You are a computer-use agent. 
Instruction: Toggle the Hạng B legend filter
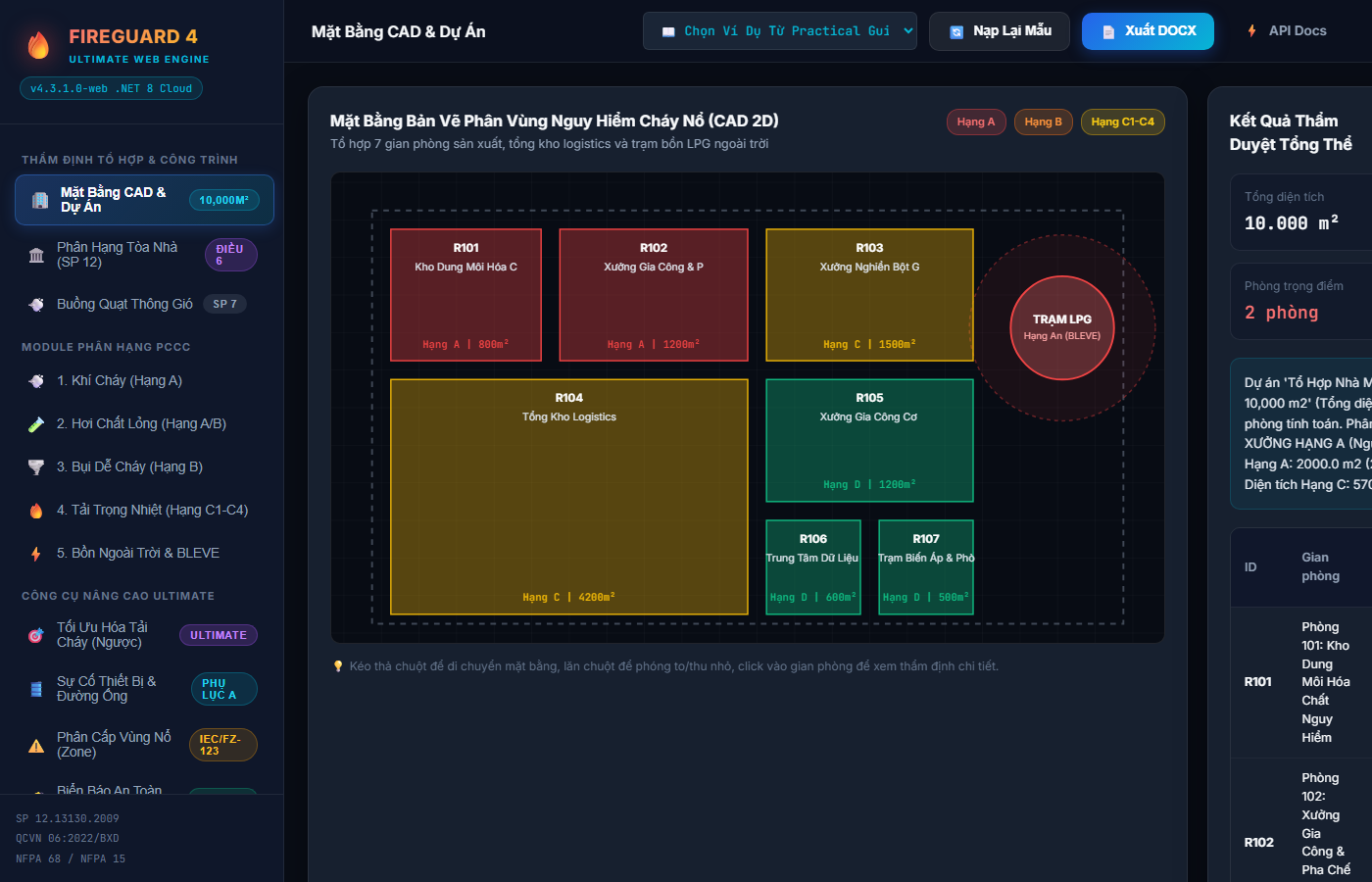(x=1044, y=122)
